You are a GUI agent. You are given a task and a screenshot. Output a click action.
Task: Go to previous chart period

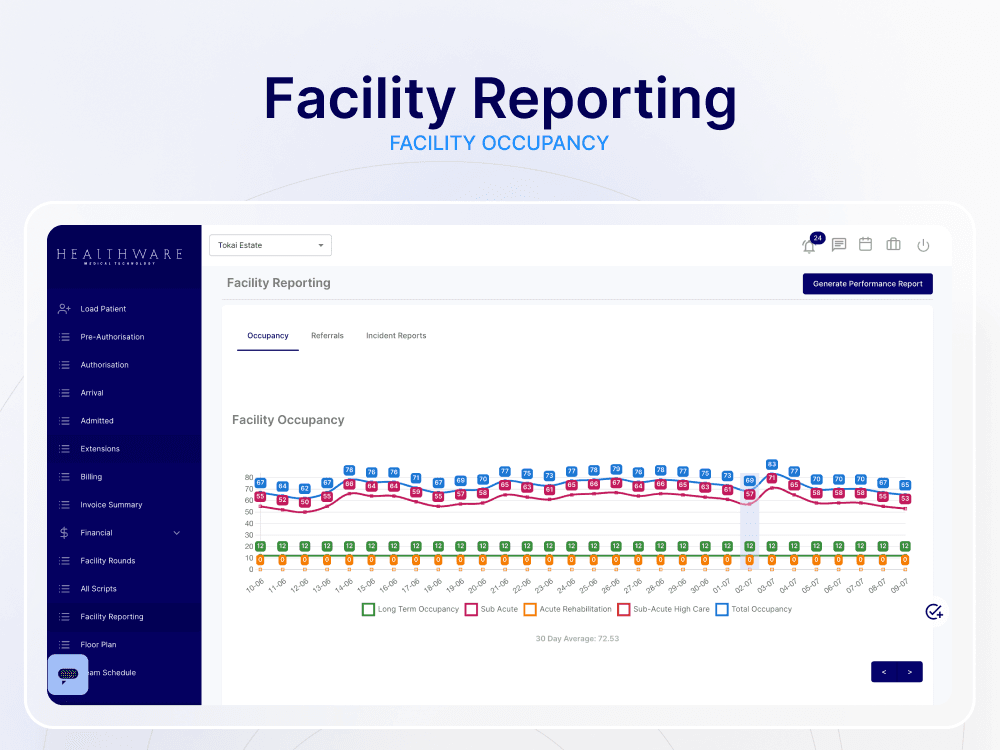tap(884, 672)
